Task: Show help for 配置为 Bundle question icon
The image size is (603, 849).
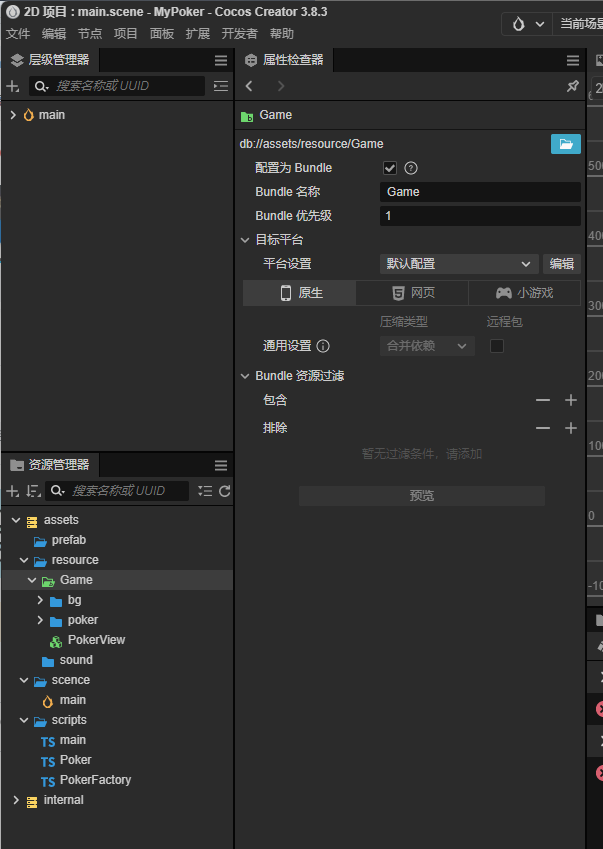Action: point(411,168)
